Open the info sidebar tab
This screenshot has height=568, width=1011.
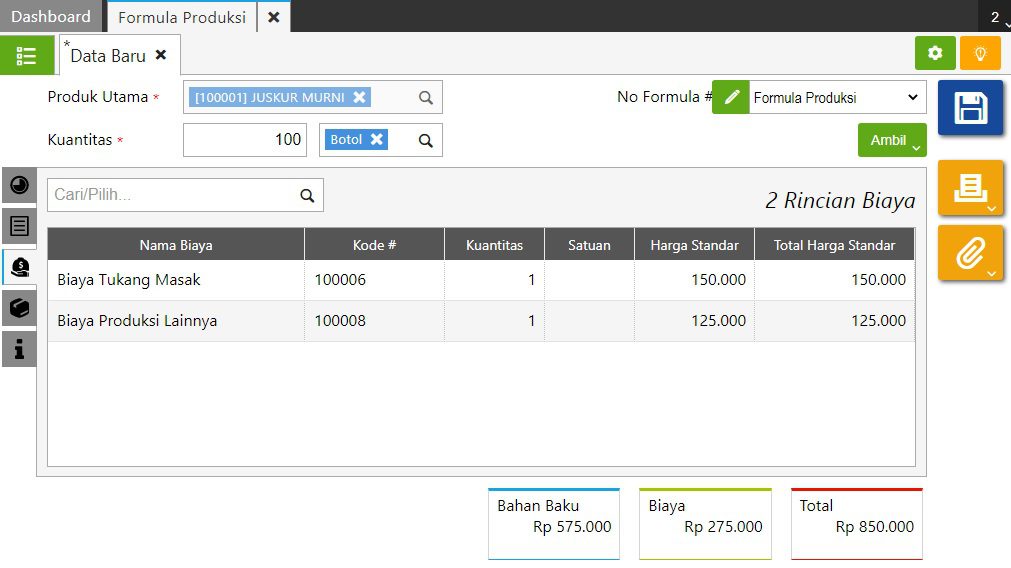(x=19, y=349)
